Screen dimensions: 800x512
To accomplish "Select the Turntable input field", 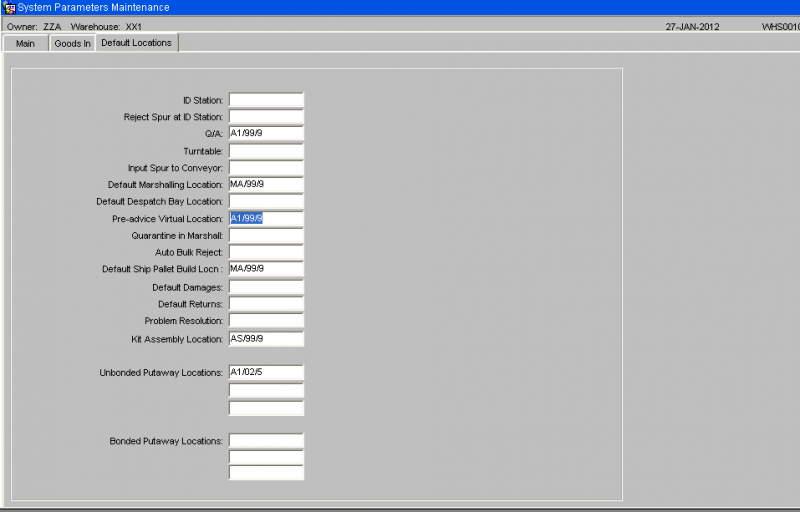I will tap(266, 151).
